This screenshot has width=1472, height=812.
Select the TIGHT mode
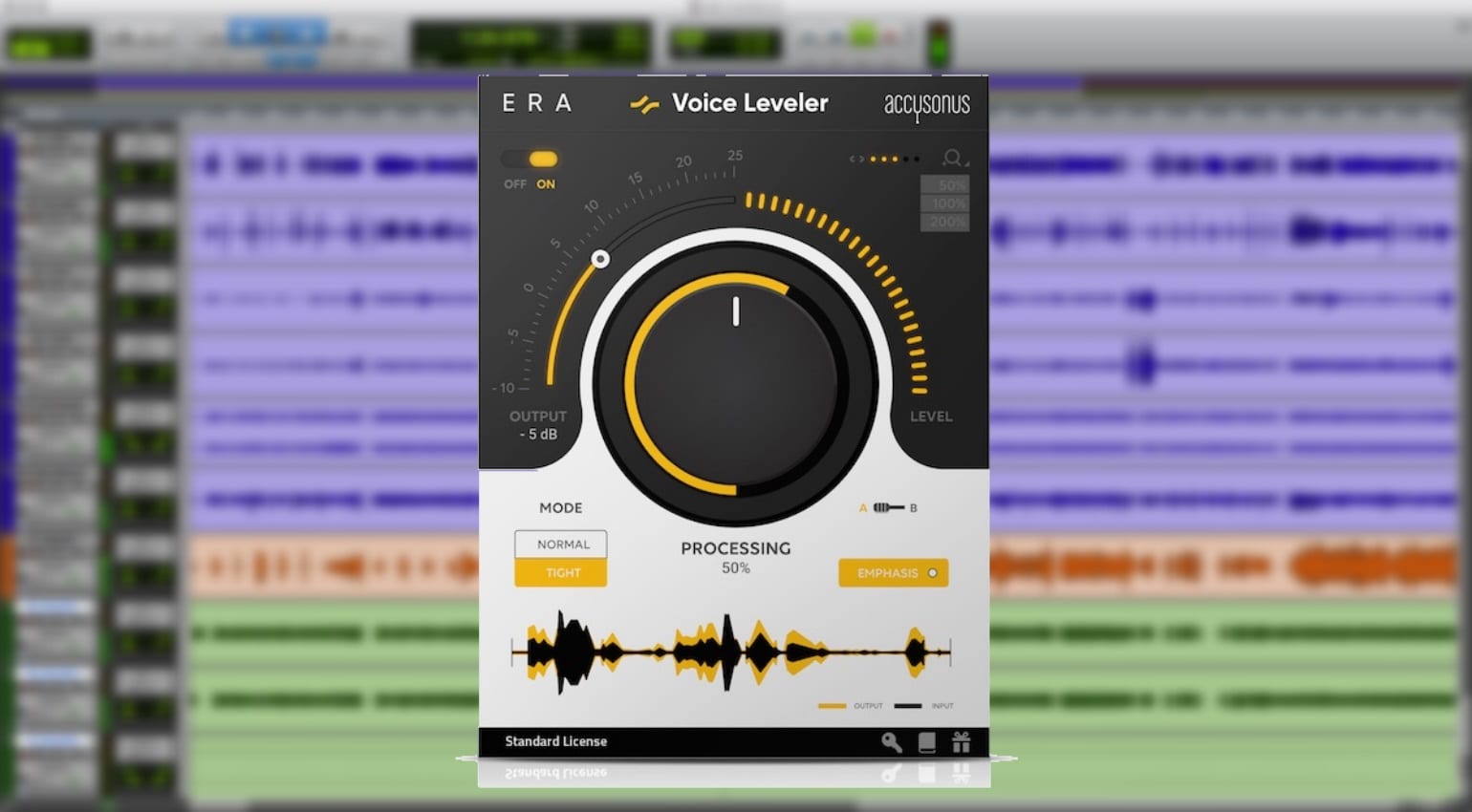560,572
